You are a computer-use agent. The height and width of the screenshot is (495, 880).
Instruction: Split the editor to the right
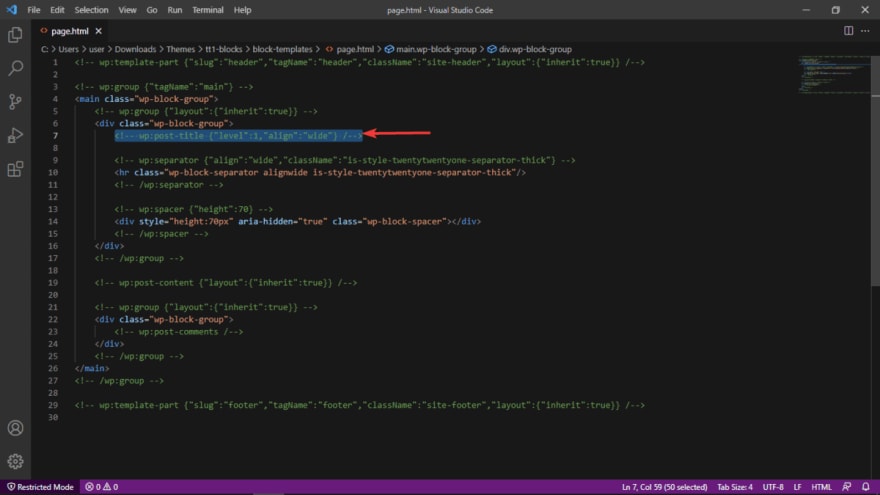(849, 31)
